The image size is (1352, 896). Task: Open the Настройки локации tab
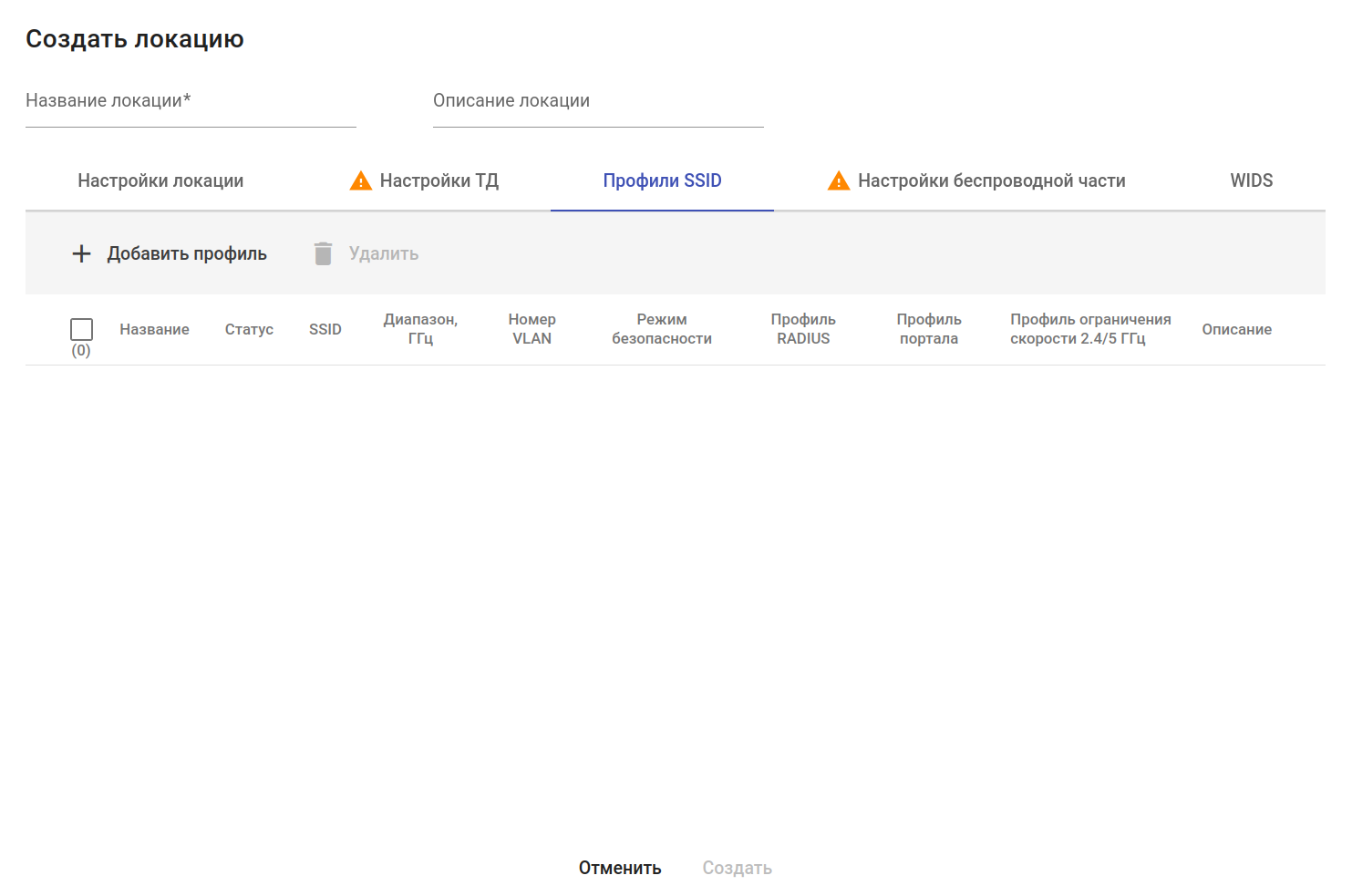pyautogui.click(x=160, y=180)
